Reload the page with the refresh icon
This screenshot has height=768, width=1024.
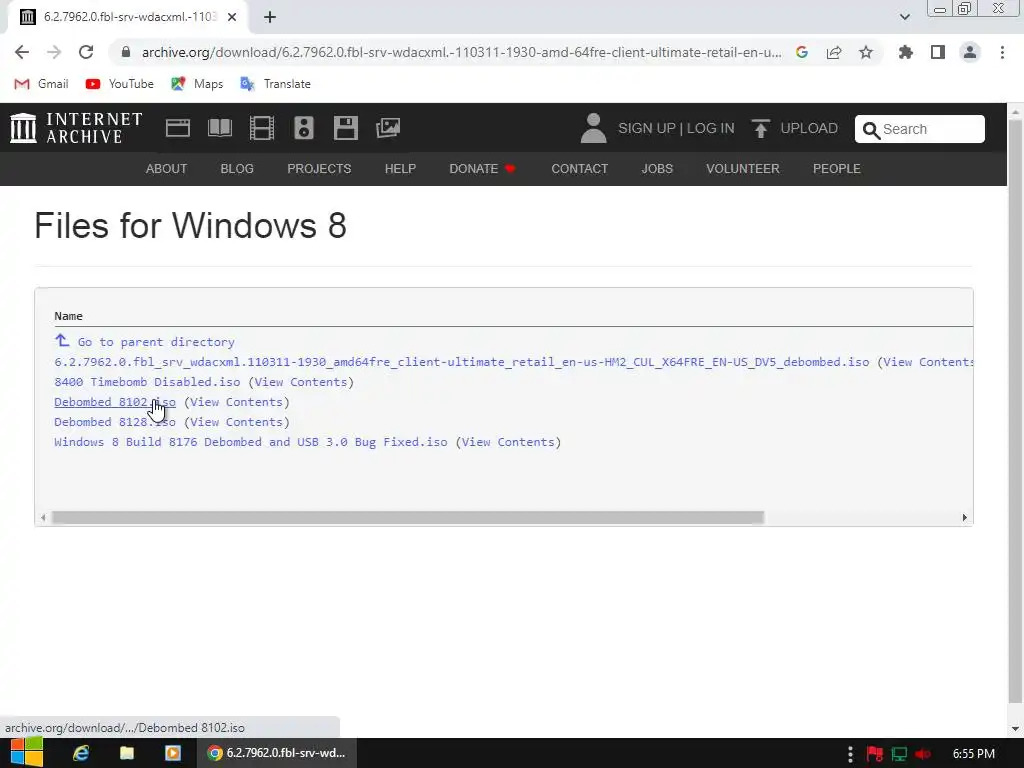[x=86, y=52]
